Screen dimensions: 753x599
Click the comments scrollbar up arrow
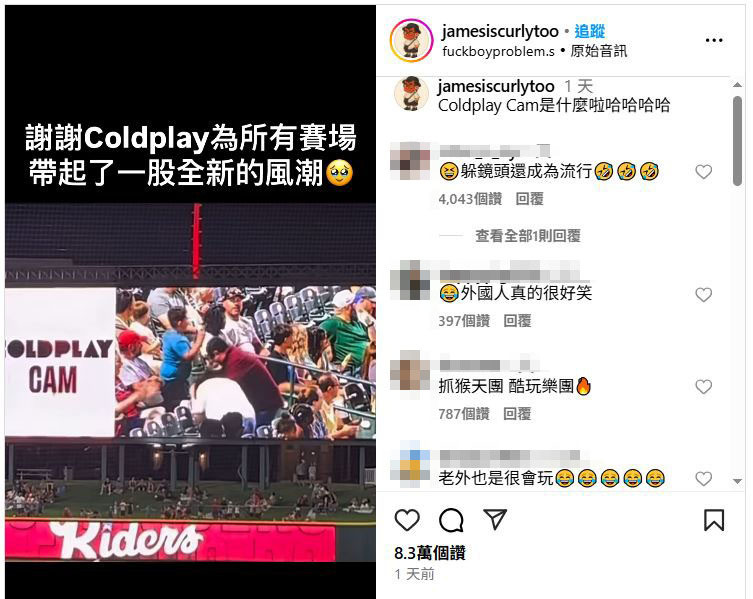coord(737,85)
